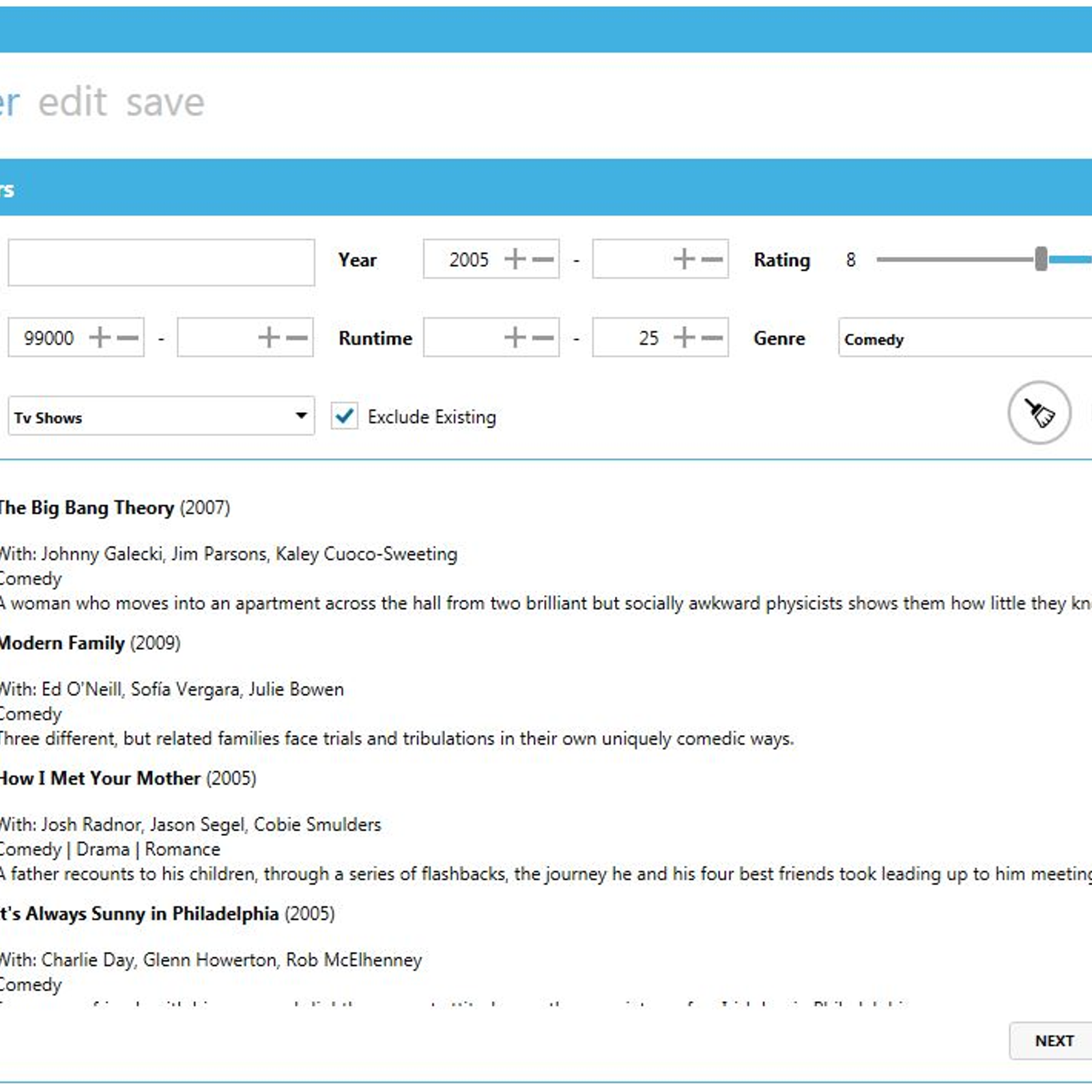The width and height of the screenshot is (1092, 1092).
Task: Increase Runtime minimum with plus
Action: coord(515,337)
